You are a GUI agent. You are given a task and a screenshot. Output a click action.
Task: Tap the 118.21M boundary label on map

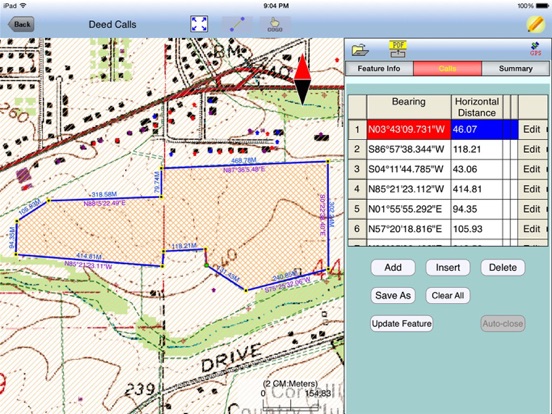click(x=184, y=246)
